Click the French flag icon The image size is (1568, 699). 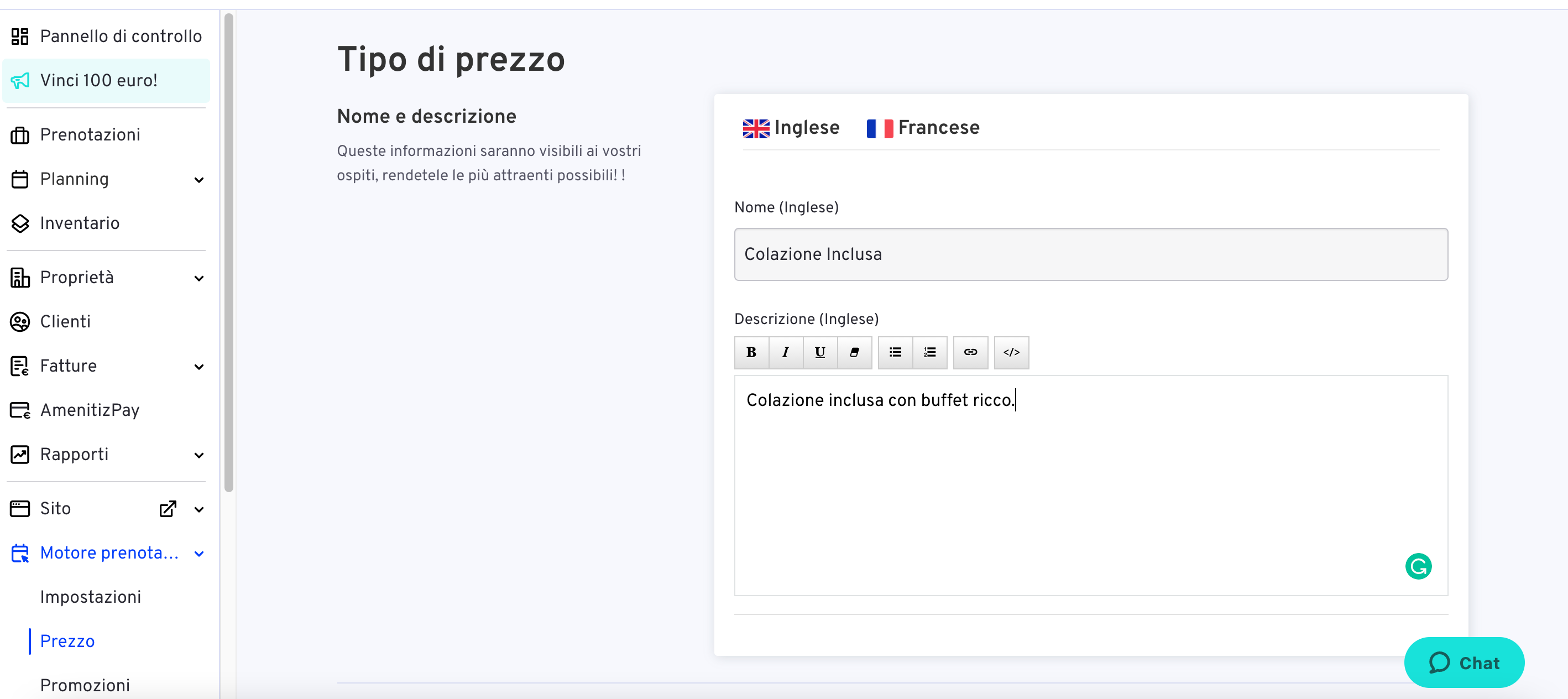coord(880,128)
